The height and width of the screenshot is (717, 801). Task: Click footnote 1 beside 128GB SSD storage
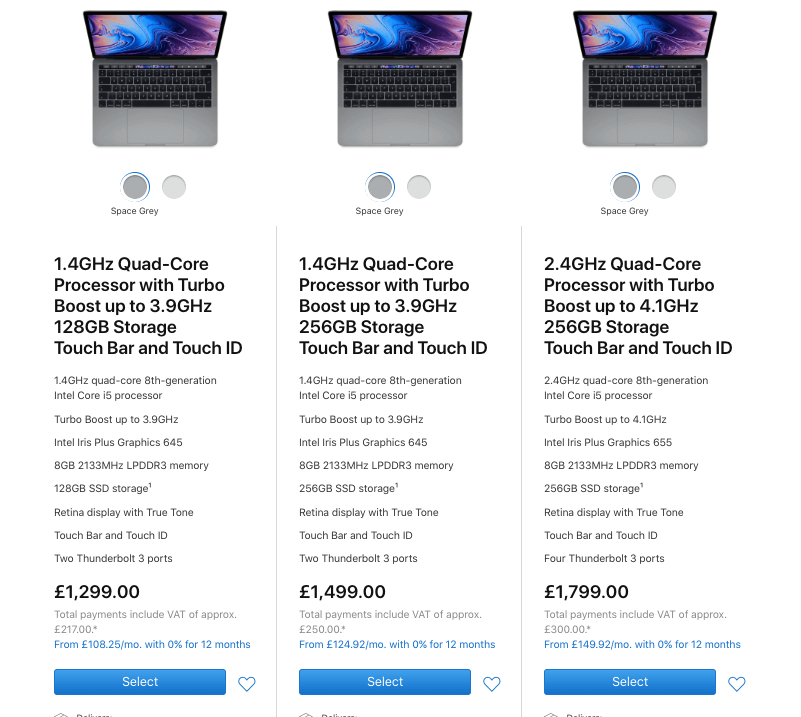(150, 486)
